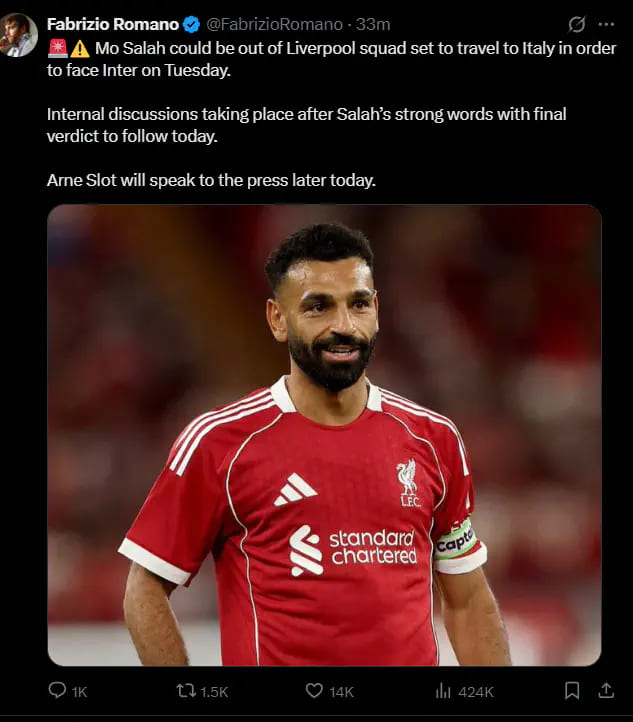633x722 pixels.
Task: Click the Grok explain icon
Action: (x=576, y=24)
